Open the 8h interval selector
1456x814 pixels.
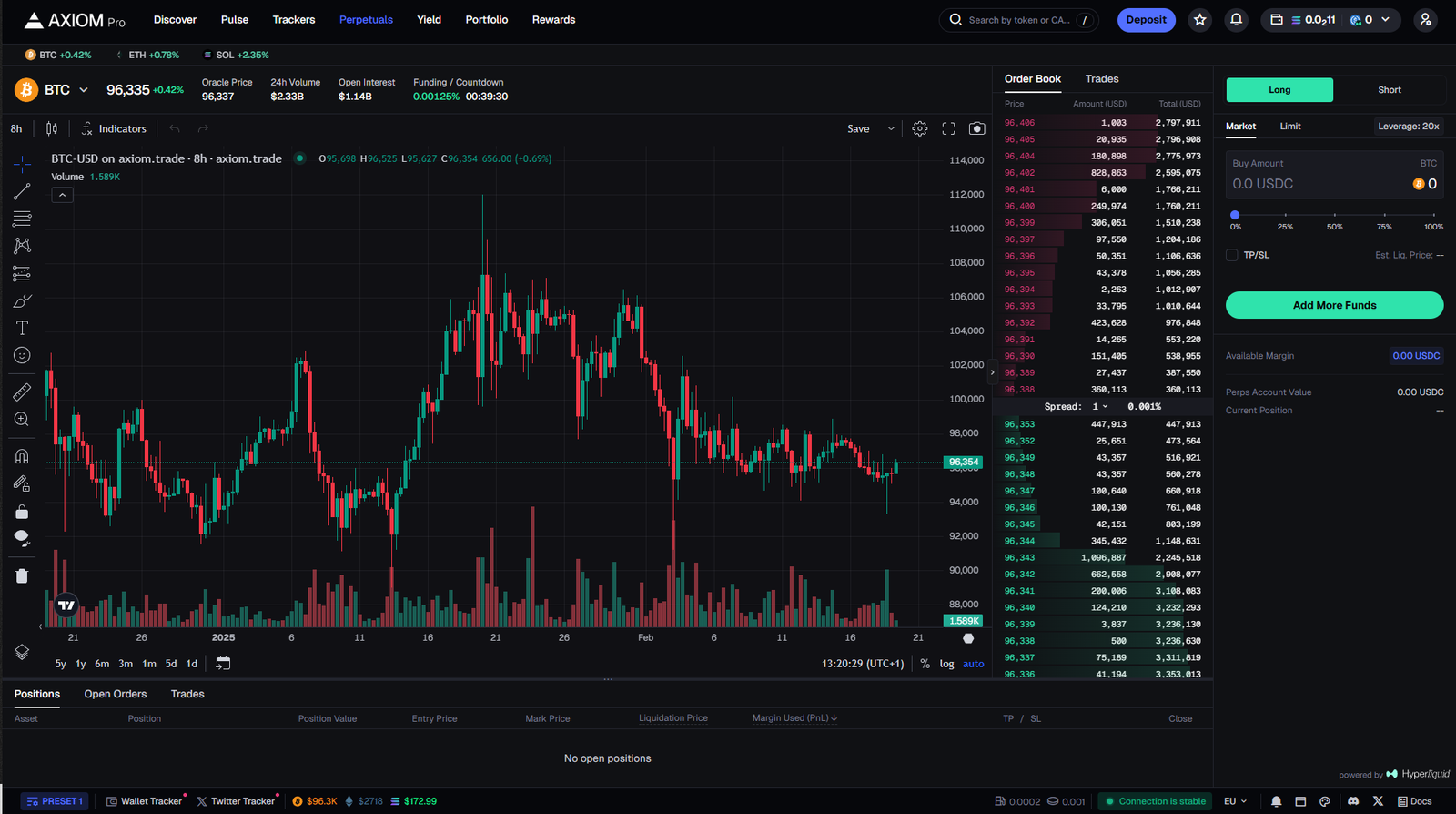pos(16,128)
